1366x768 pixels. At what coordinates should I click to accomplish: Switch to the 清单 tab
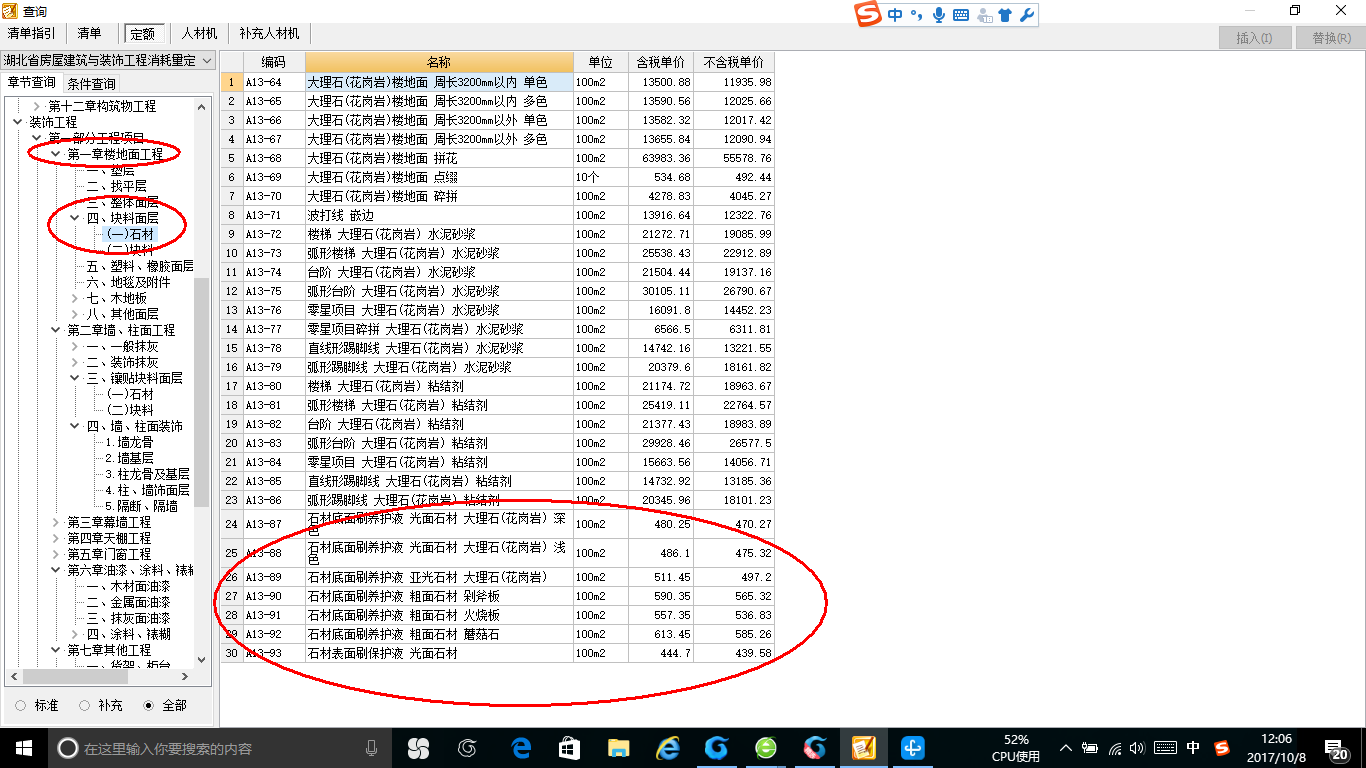(90, 34)
